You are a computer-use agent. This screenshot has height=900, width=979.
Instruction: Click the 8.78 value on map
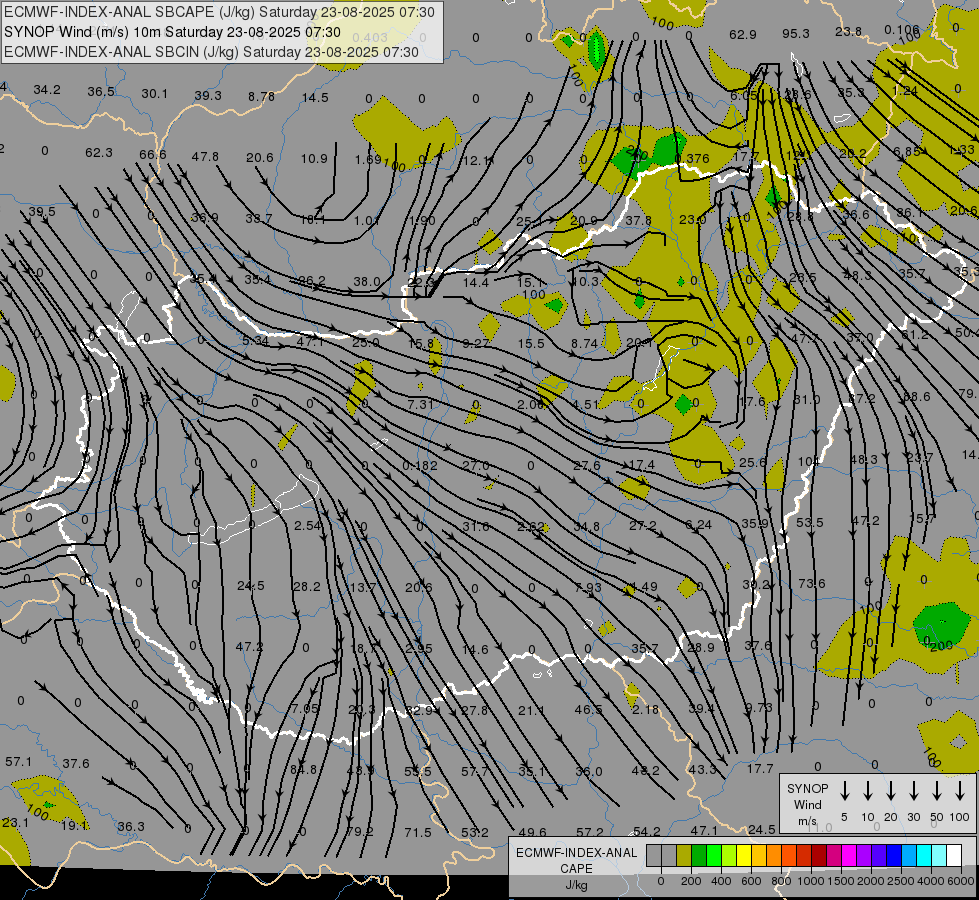point(261,96)
